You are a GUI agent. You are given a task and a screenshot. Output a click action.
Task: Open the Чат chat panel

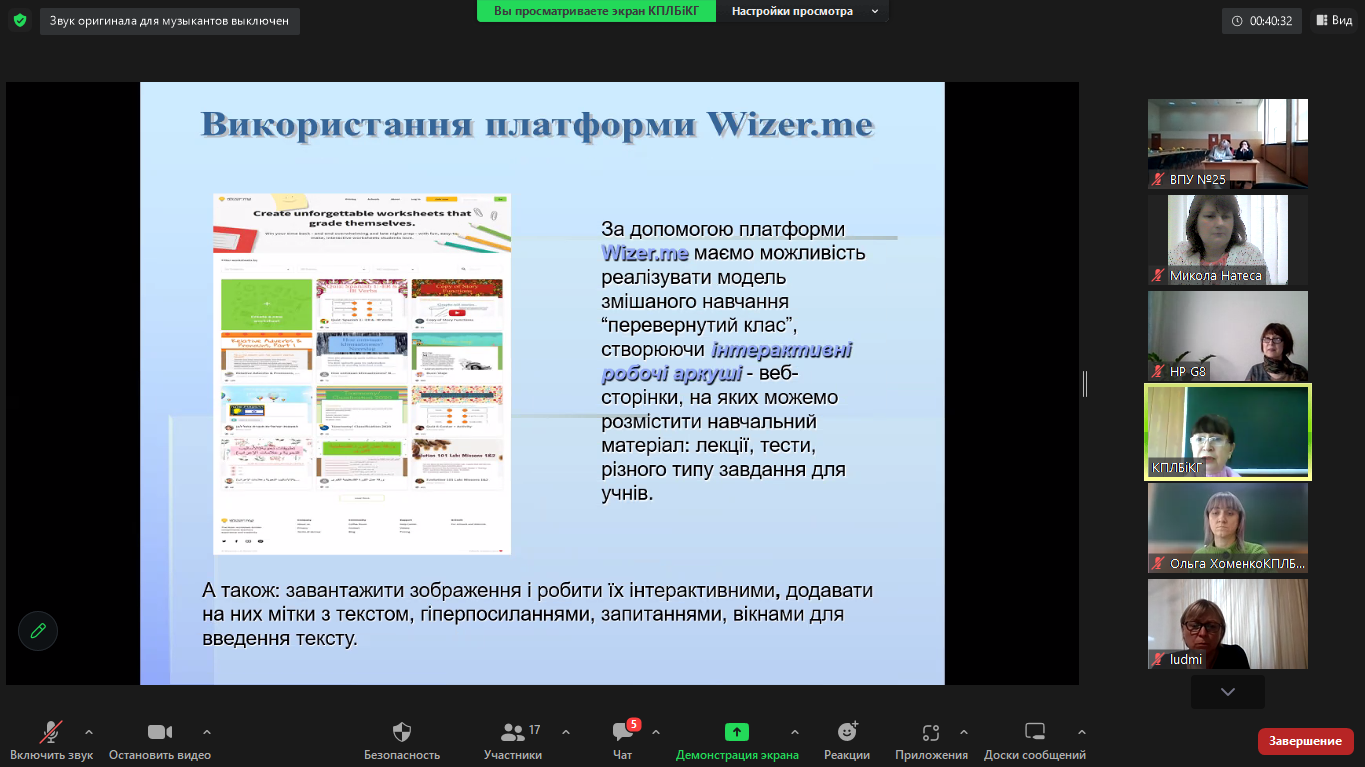(623, 741)
